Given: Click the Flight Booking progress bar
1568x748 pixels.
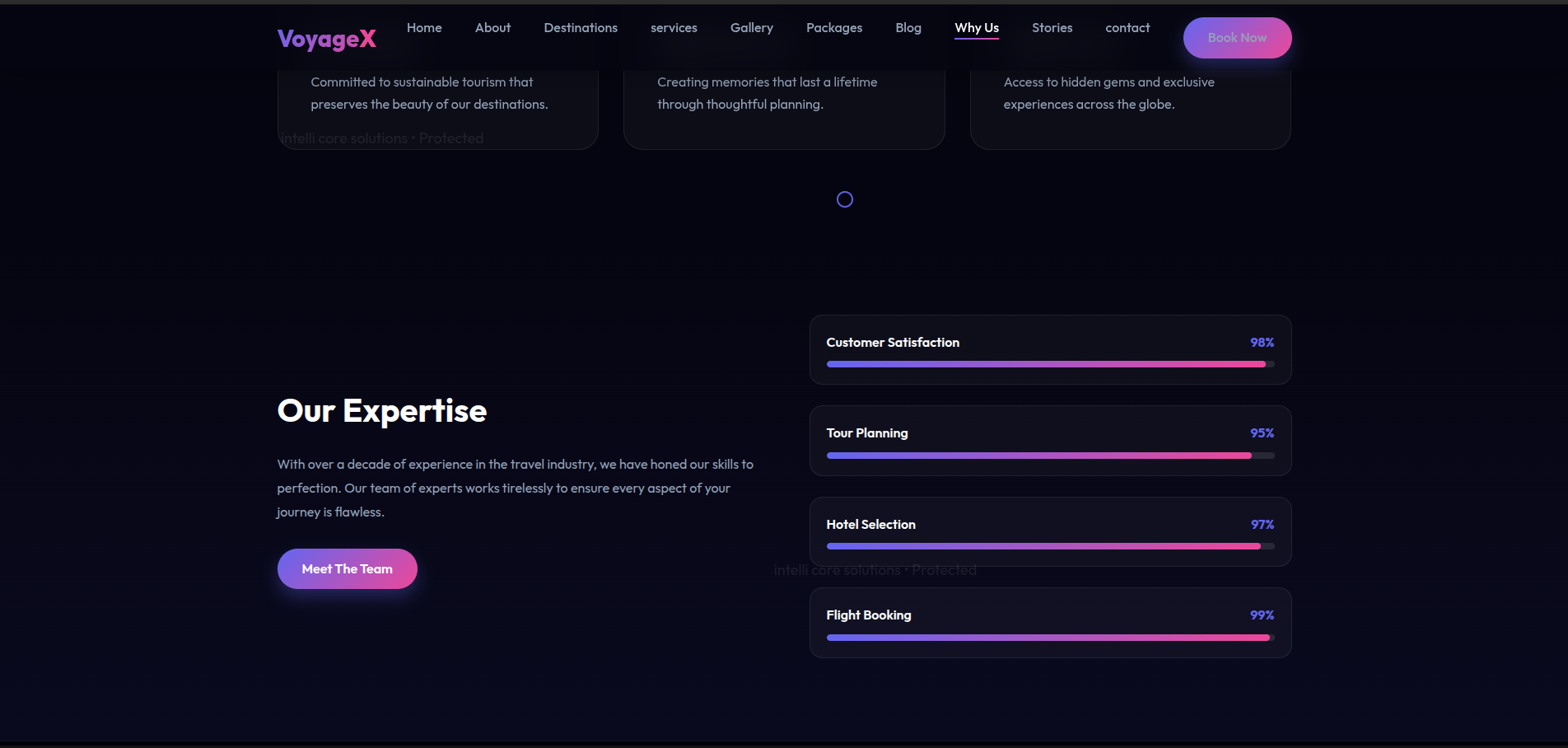Looking at the screenshot, I should tap(1050, 638).
